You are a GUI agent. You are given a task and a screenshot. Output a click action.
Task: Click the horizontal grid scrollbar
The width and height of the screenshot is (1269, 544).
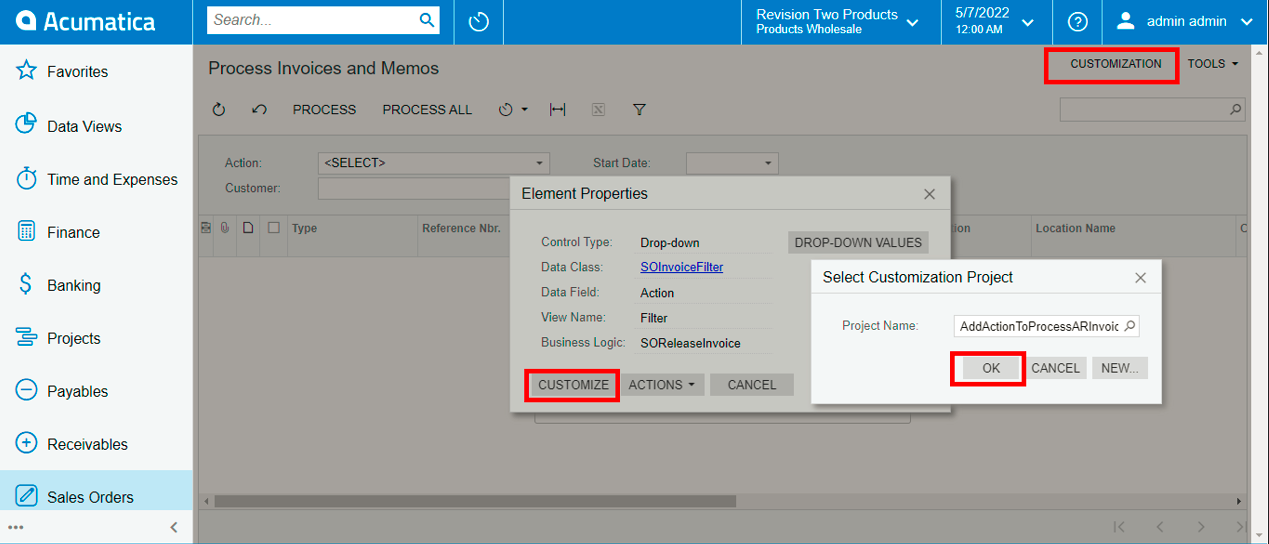coord(475,501)
